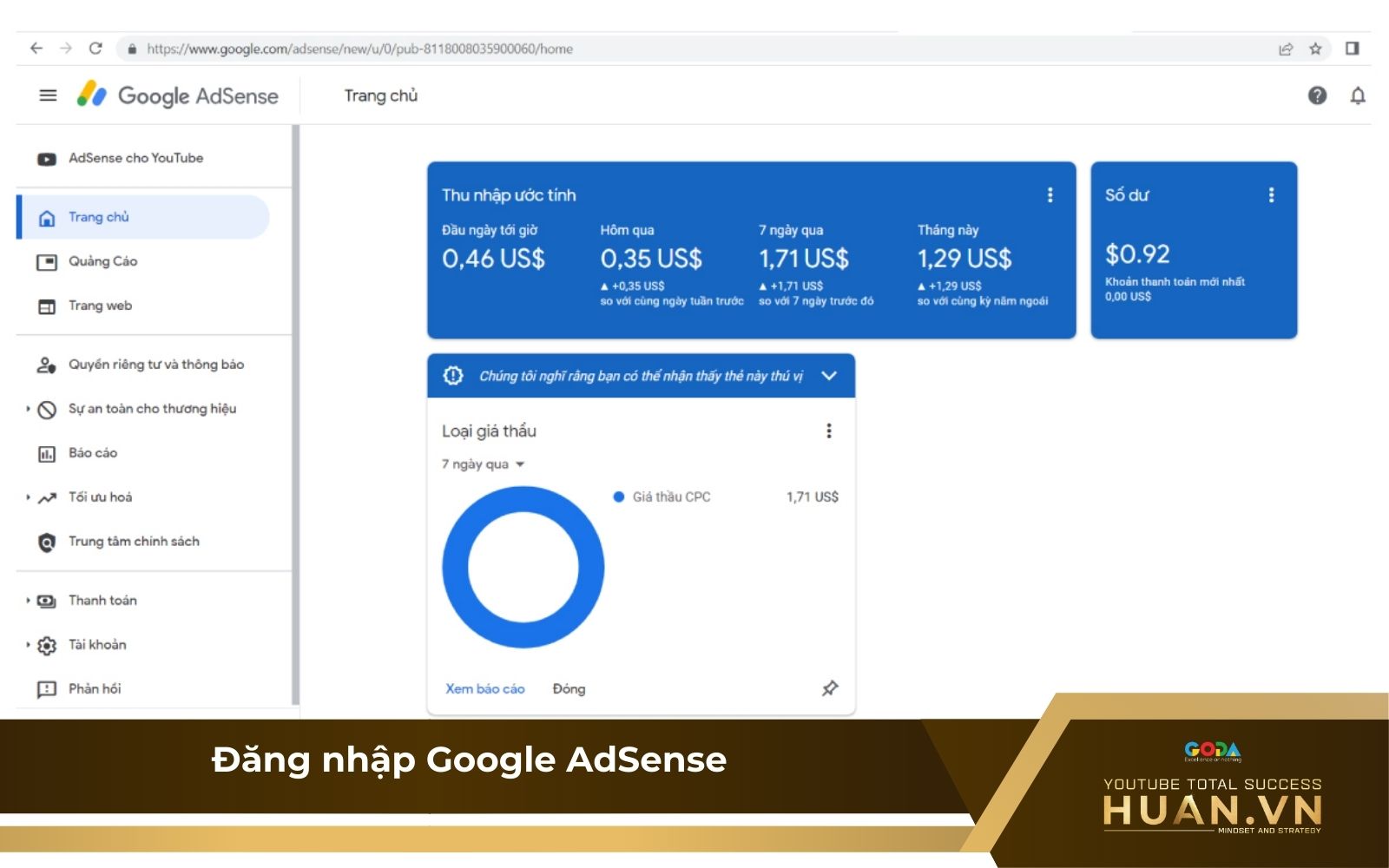Click the 0,46 US$ today earnings value
The width and height of the screenshot is (1389, 868).
(493, 259)
